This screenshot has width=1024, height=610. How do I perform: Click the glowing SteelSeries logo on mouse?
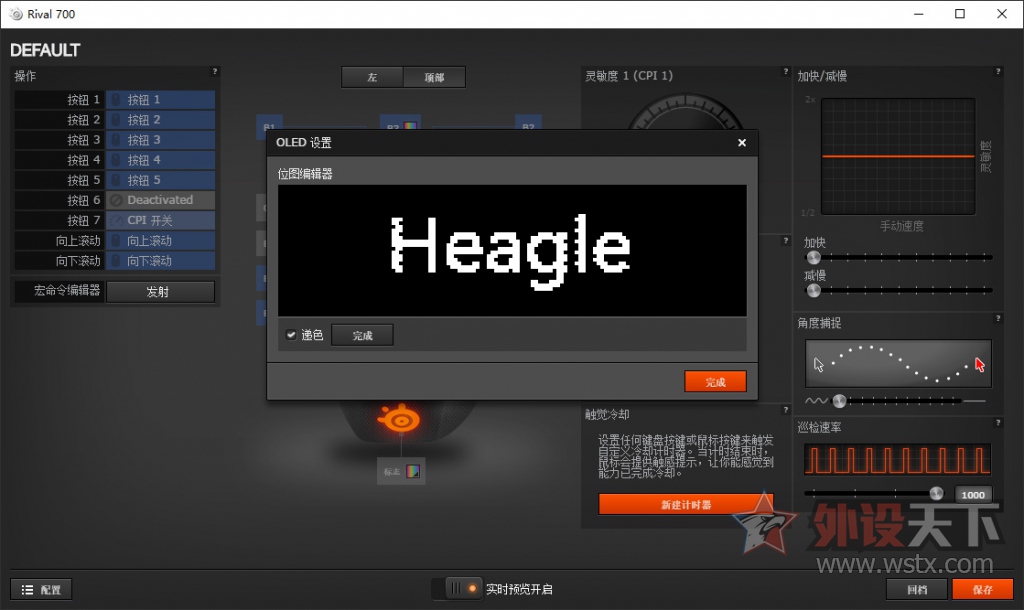tap(396, 420)
